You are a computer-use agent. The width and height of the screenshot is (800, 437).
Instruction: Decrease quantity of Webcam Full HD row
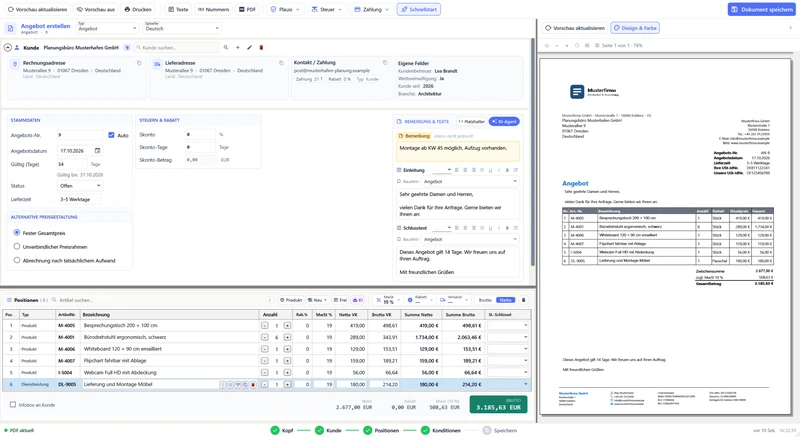(x=264, y=373)
